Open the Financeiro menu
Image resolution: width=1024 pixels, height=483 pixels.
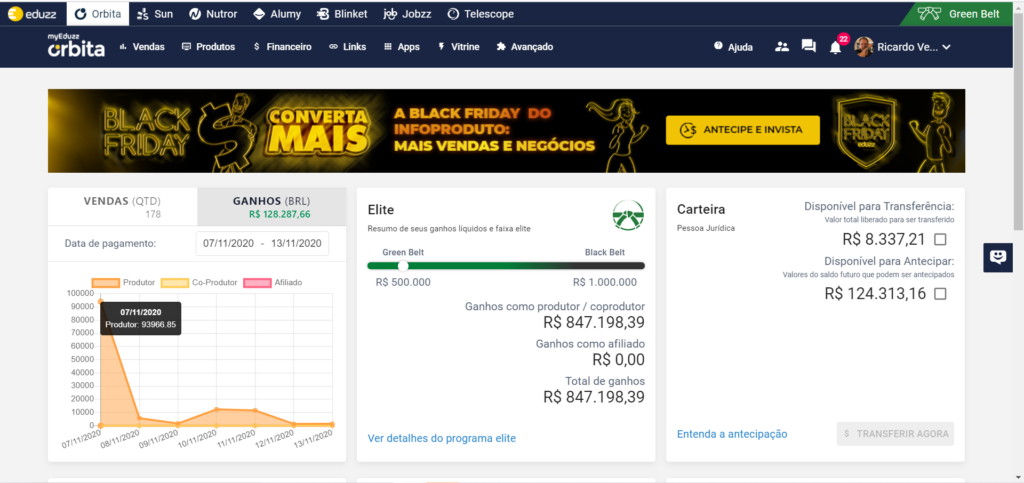click(x=282, y=47)
